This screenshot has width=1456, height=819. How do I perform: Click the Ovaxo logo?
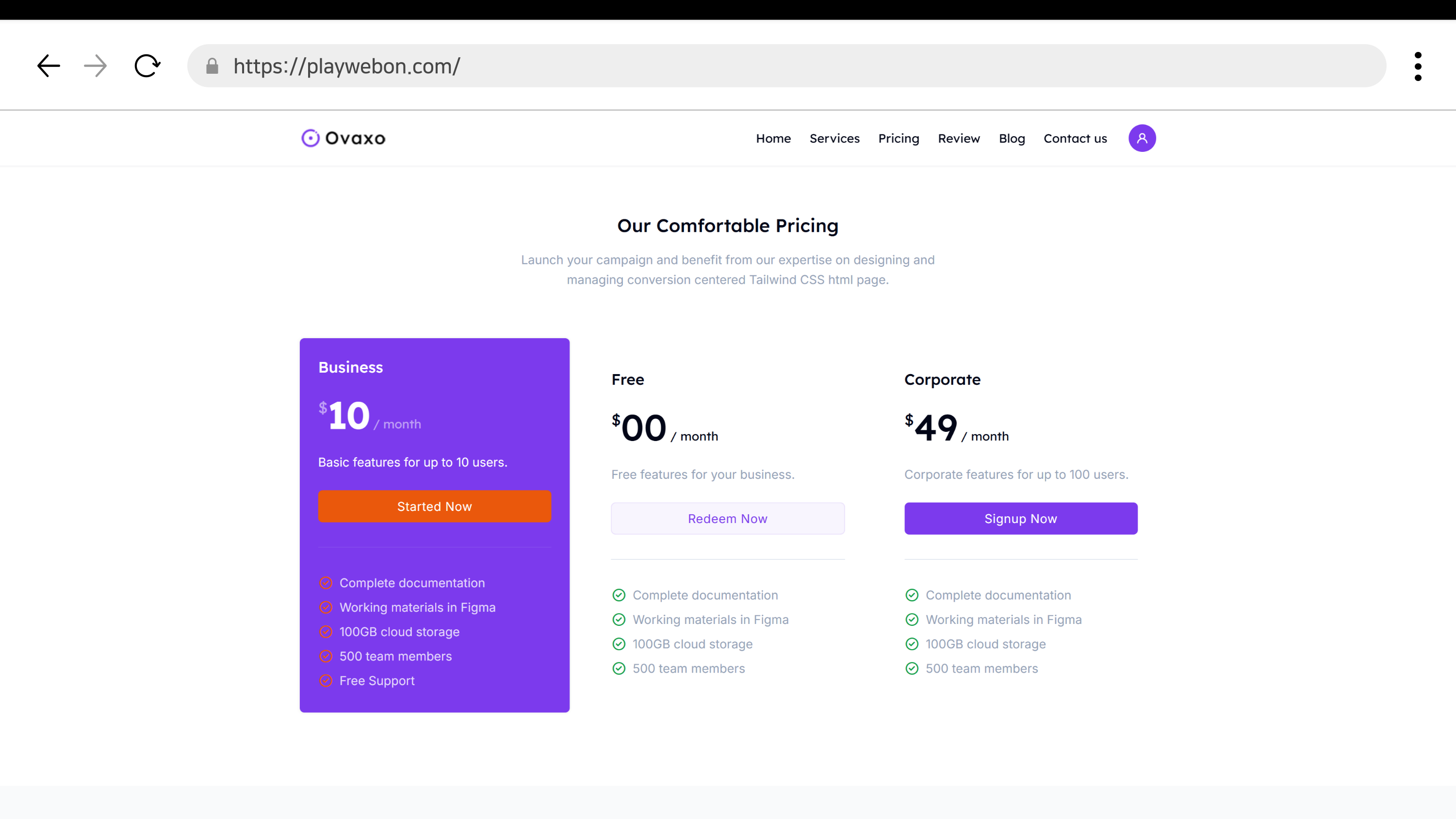[x=343, y=138]
